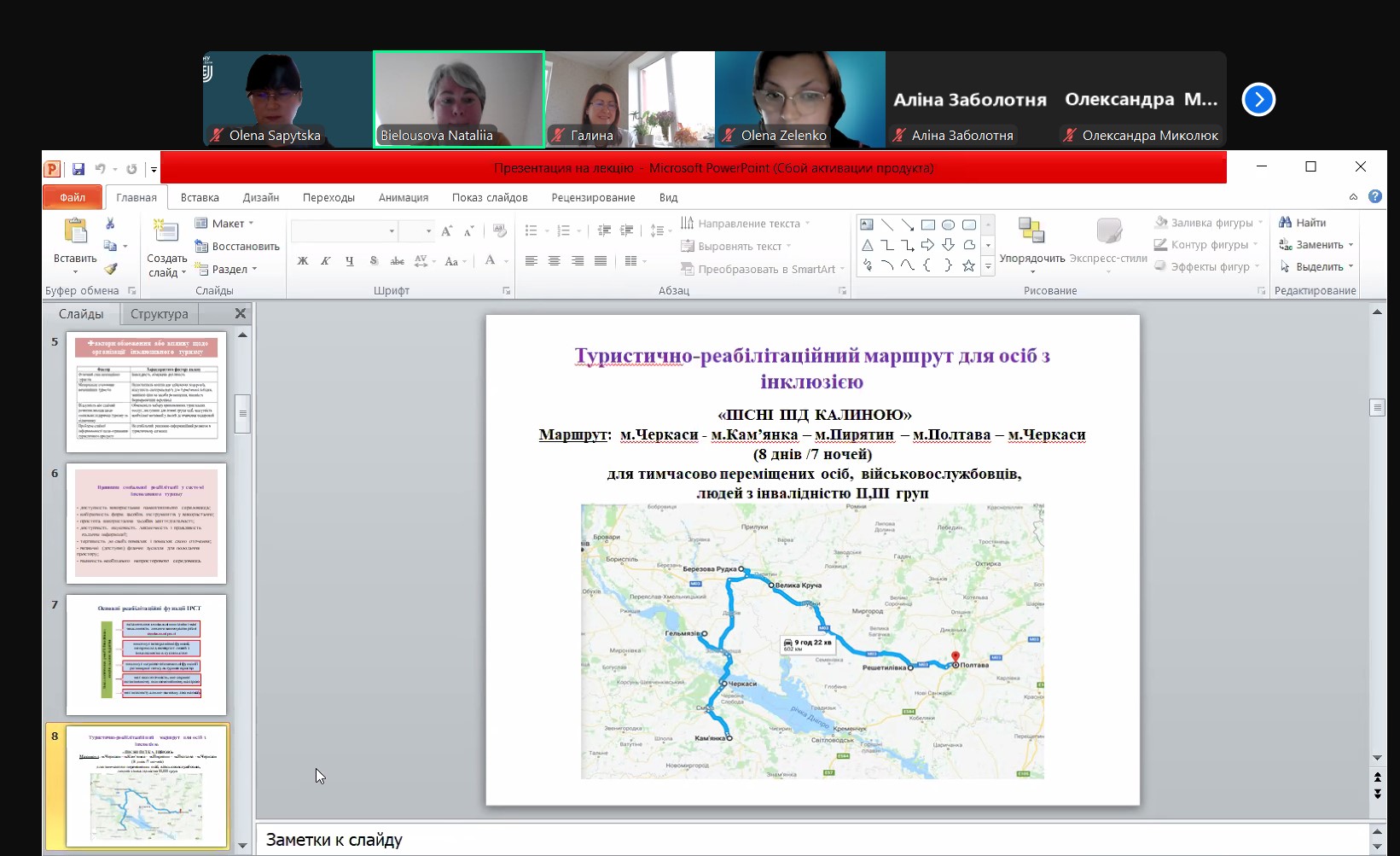Toggle bold (Ж) formatting
The width and height of the screenshot is (1400, 856).
(x=303, y=261)
